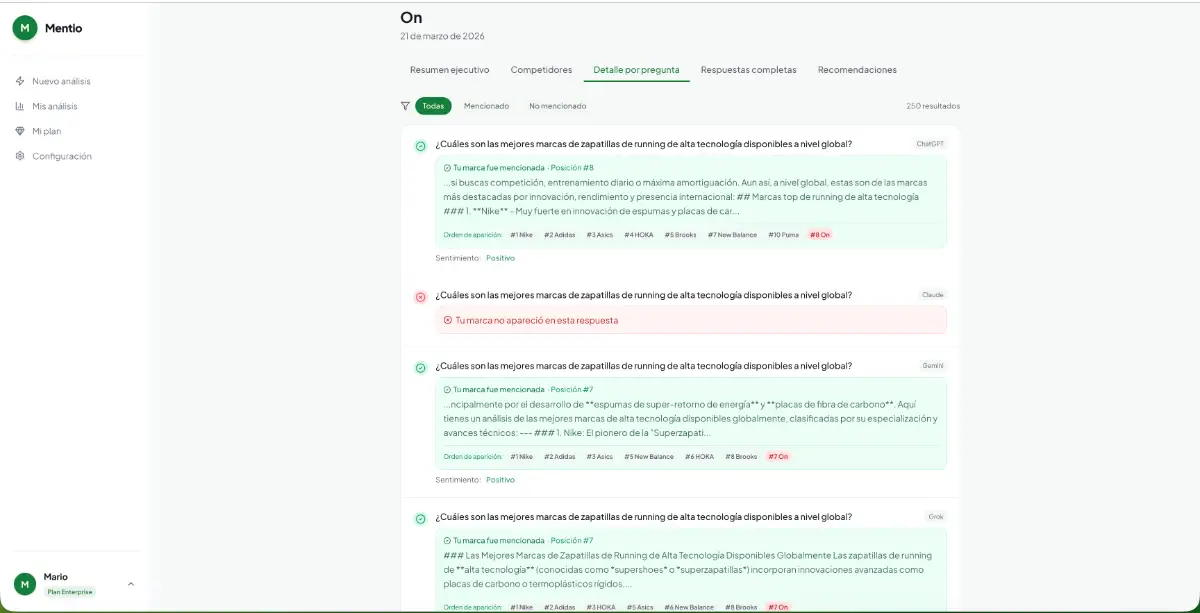Image resolution: width=1200 pixels, height=613 pixels.
Task: Click the Plan Enterprise badge
Action: pyautogui.click(x=70, y=592)
